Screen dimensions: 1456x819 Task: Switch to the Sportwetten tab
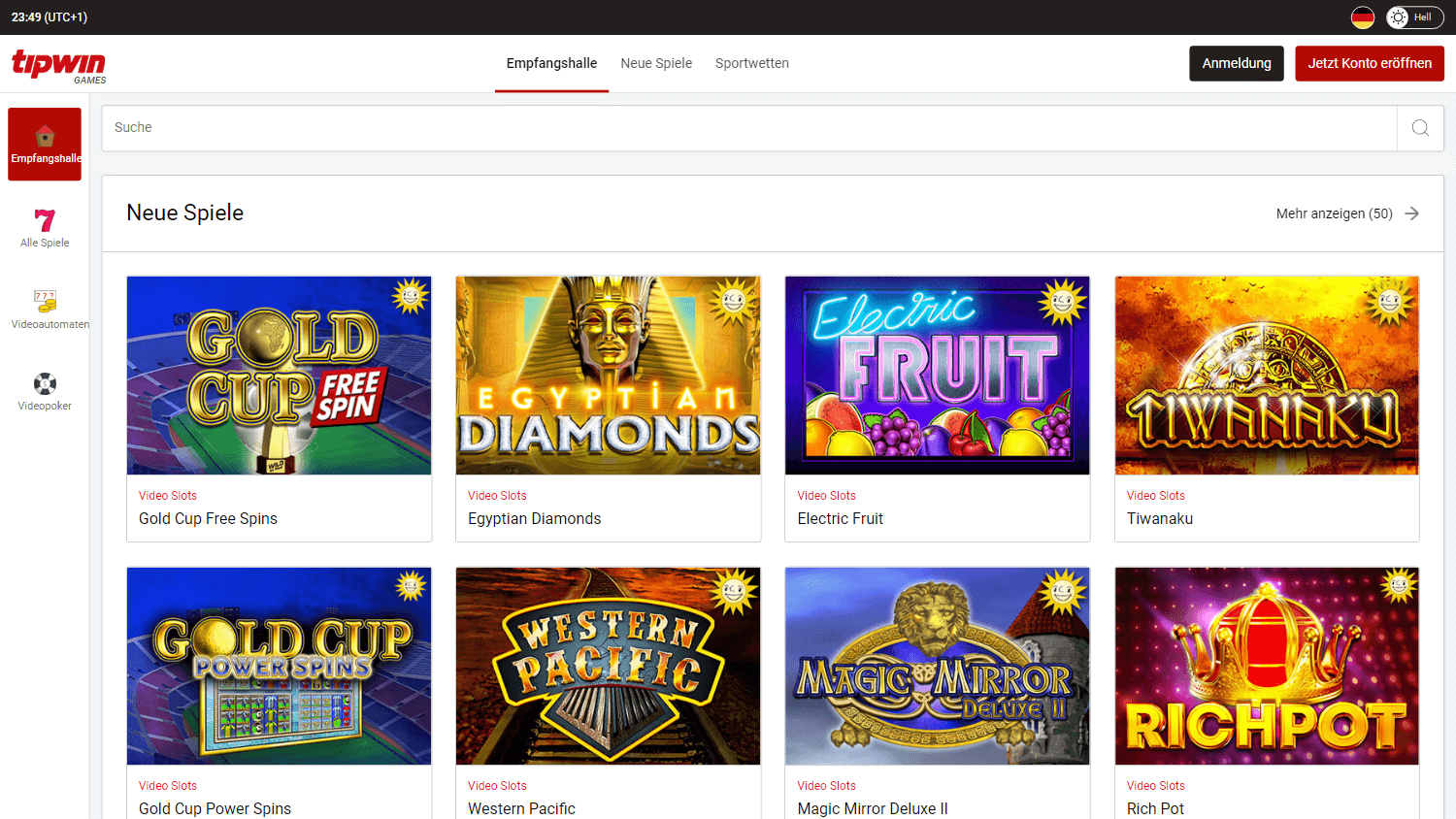click(752, 64)
